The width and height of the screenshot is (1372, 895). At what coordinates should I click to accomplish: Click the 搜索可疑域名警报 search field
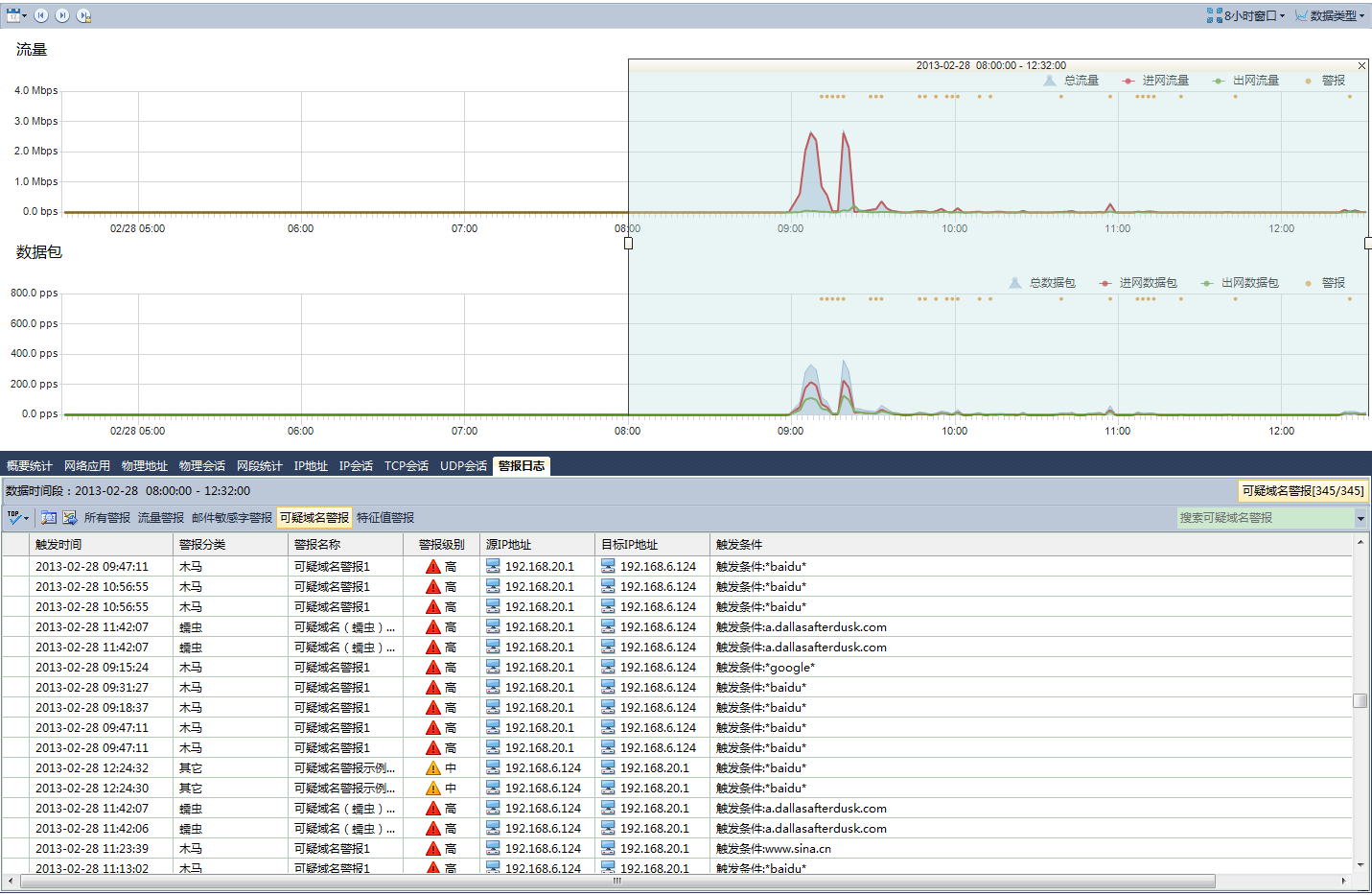coord(1265,518)
